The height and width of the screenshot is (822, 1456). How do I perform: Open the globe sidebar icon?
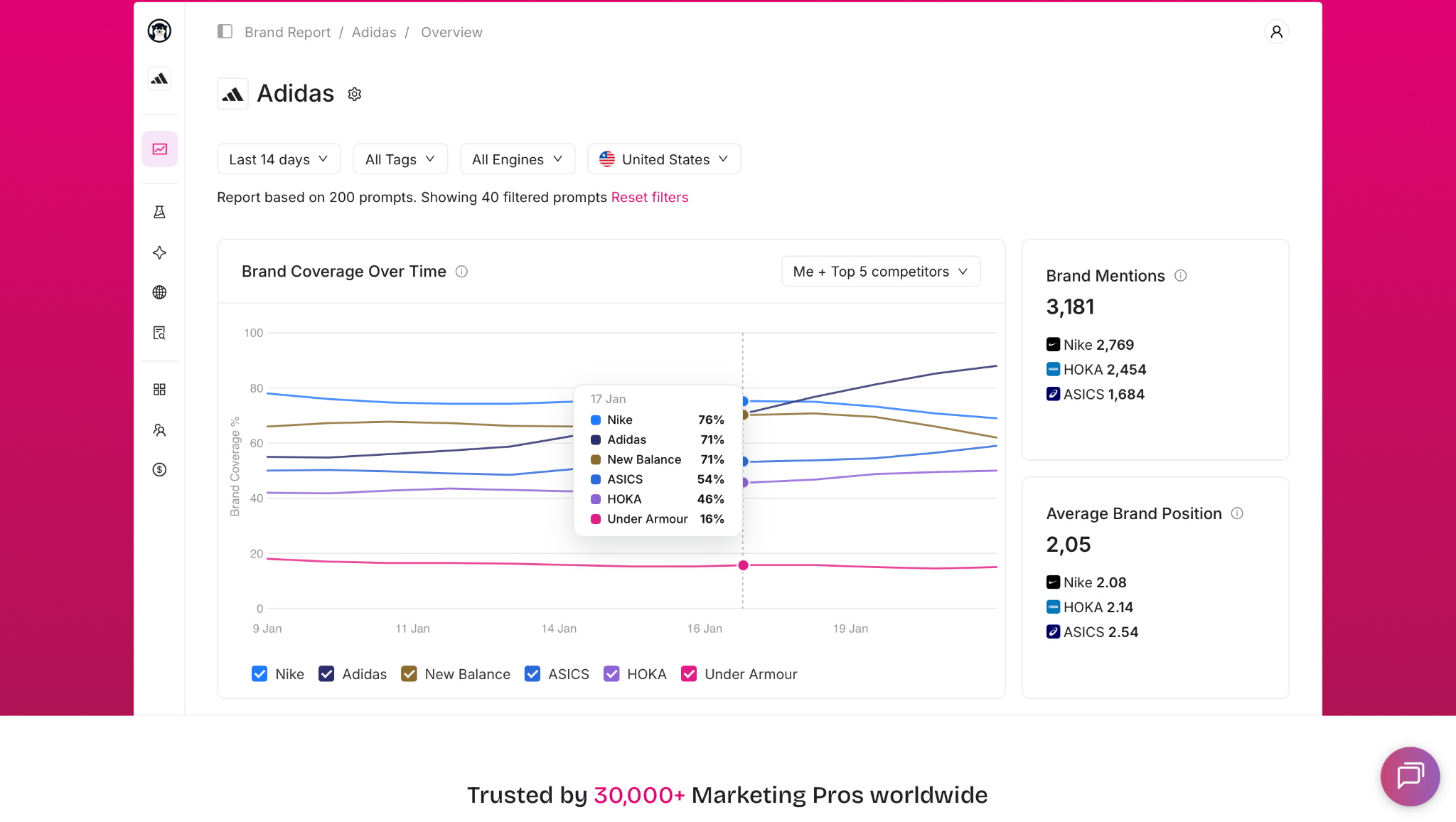pos(159,292)
